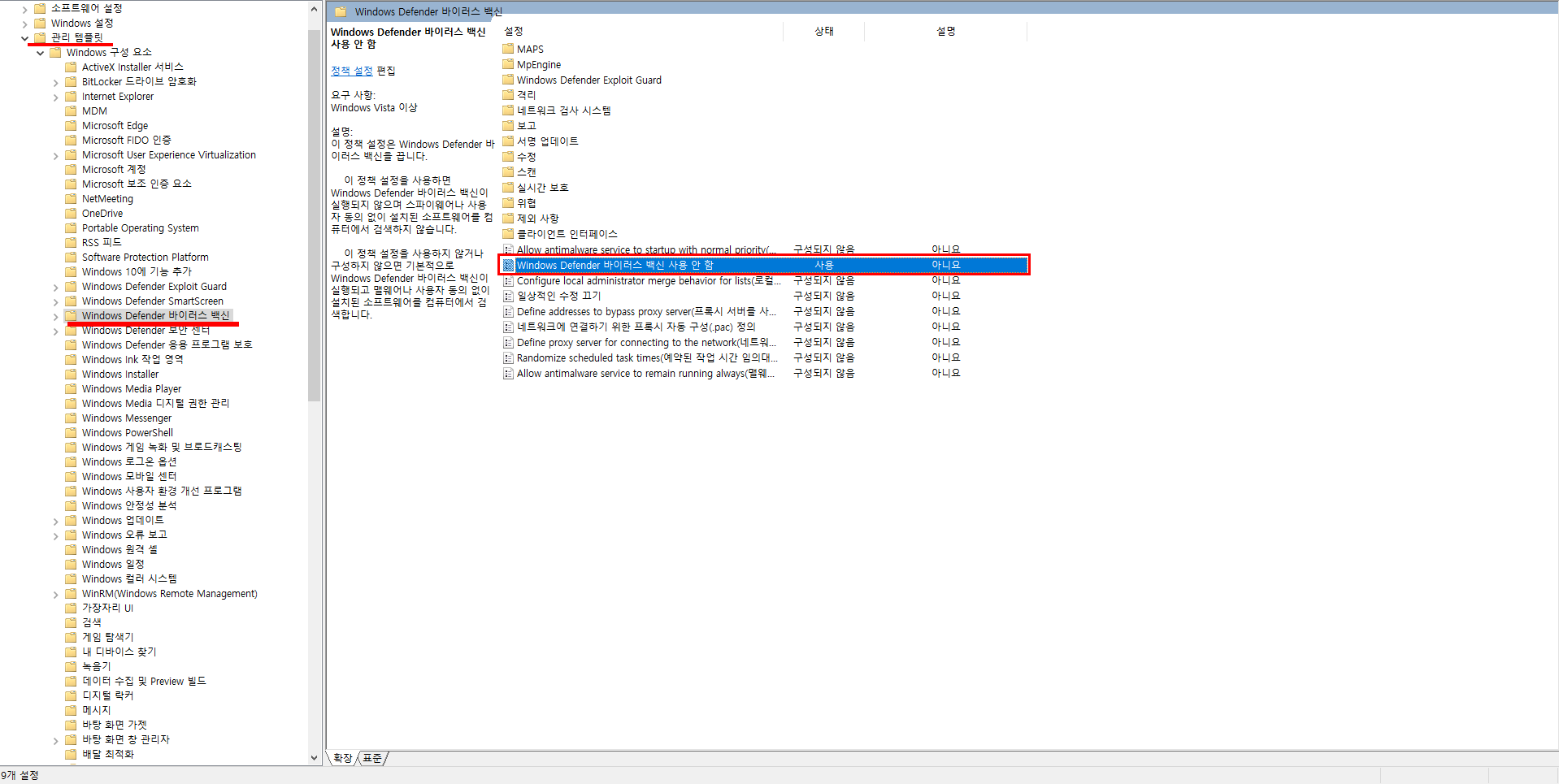Screen dimensions: 1559x784
Task: Select Microsoft Edge folder in tree
Action: (x=115, y=126)
